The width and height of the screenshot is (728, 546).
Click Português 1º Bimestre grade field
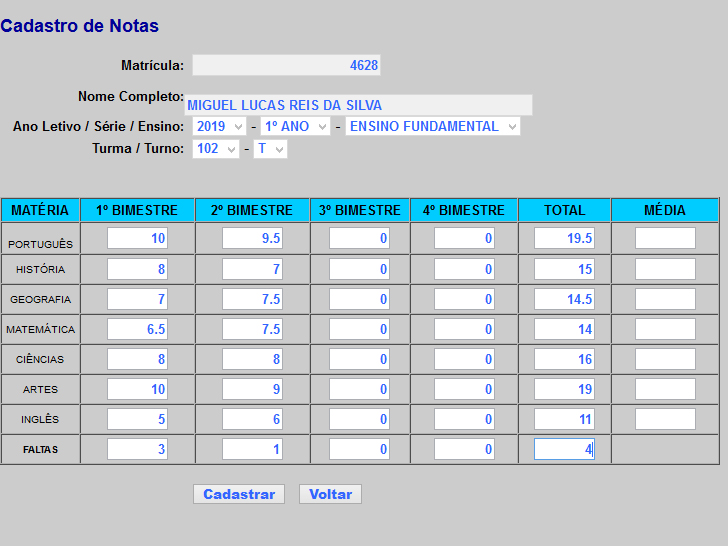(x=137, y=239)
